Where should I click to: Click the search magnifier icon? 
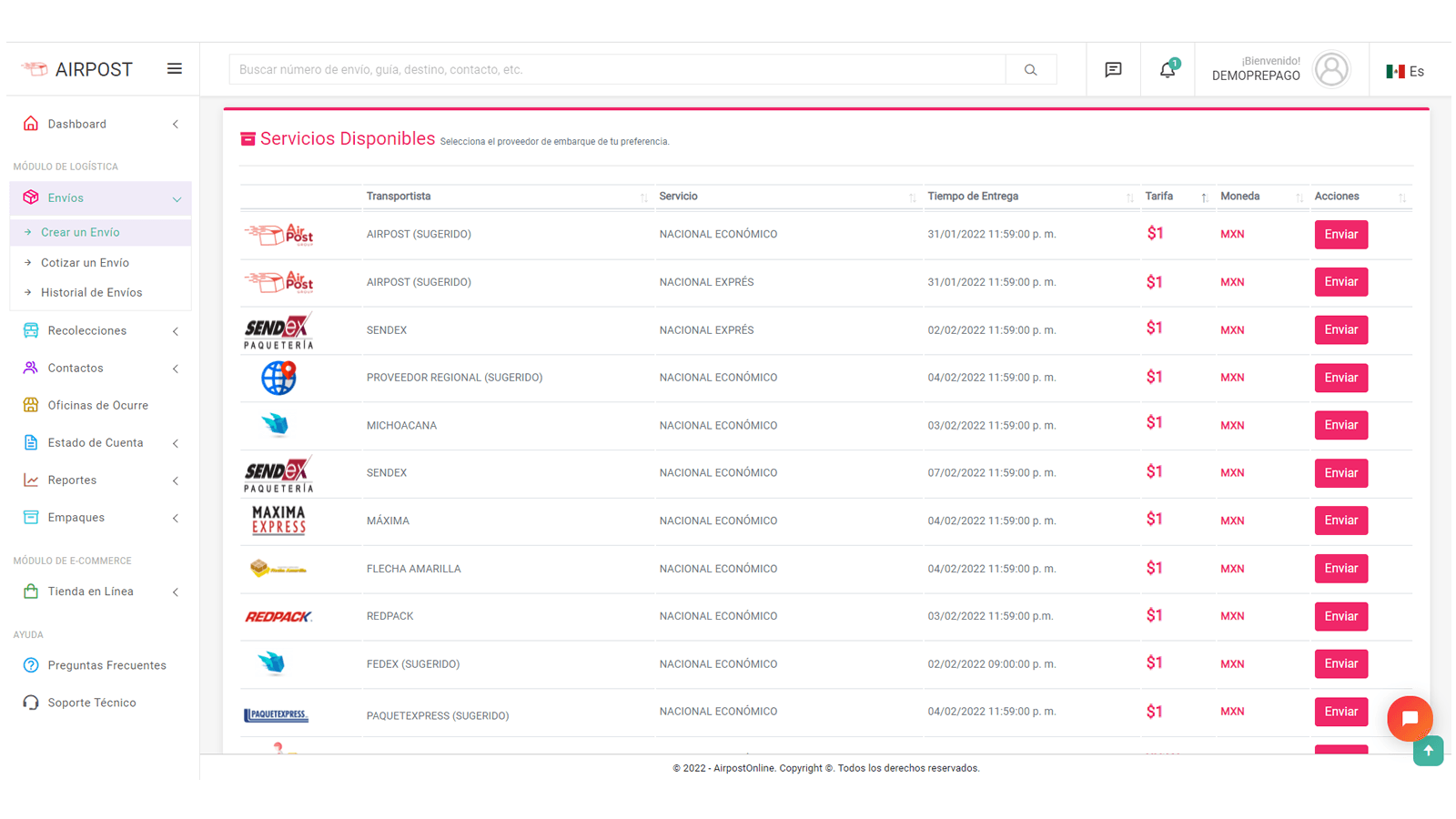tap(1030, 68)
